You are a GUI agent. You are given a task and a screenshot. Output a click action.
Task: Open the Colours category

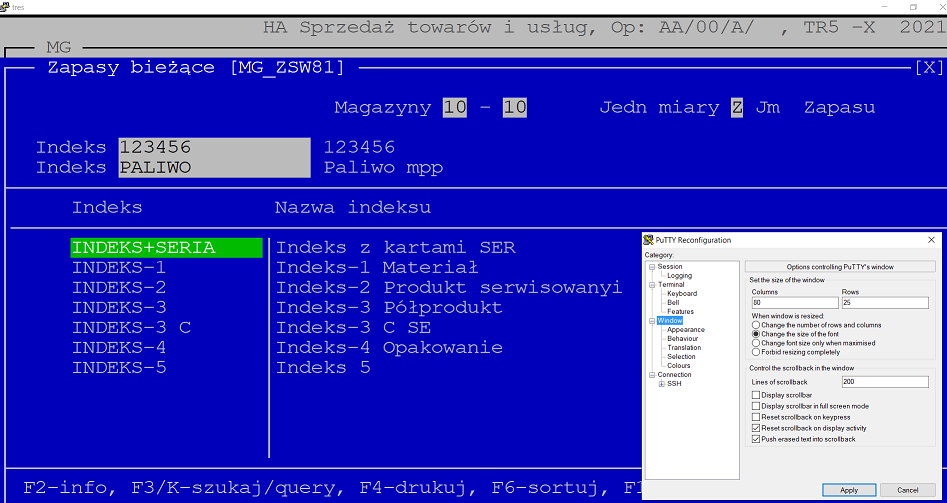tap(679, 365)
